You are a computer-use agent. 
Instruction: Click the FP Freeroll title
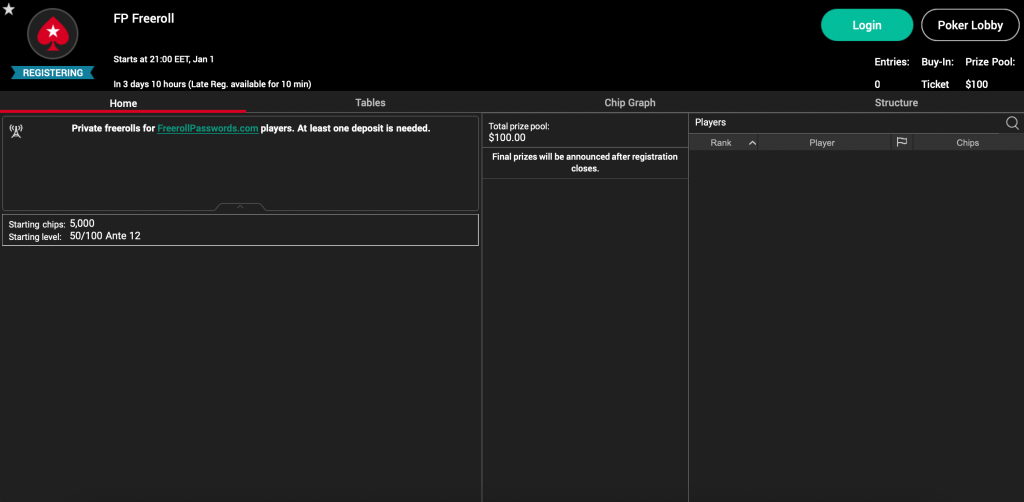[144, 18]
